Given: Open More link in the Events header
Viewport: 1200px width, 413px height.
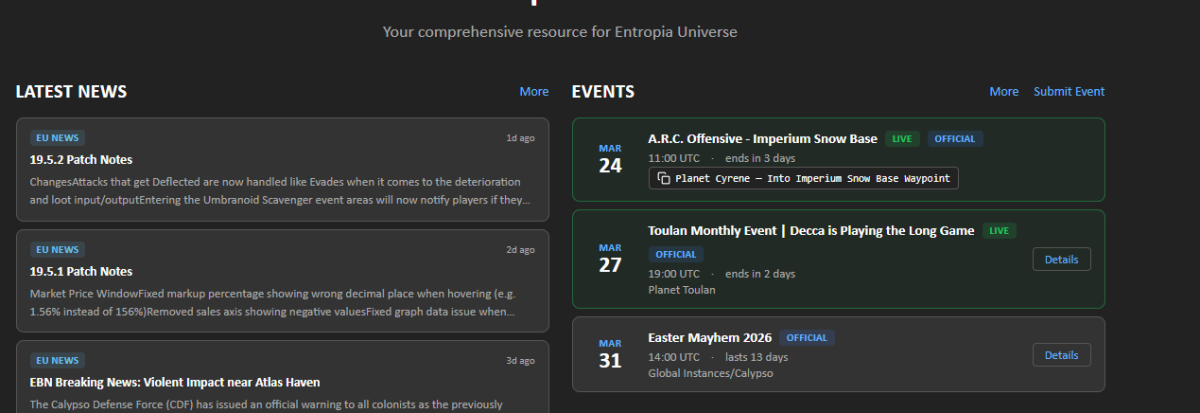Looking at the screenshot, I should (1003, 92).
